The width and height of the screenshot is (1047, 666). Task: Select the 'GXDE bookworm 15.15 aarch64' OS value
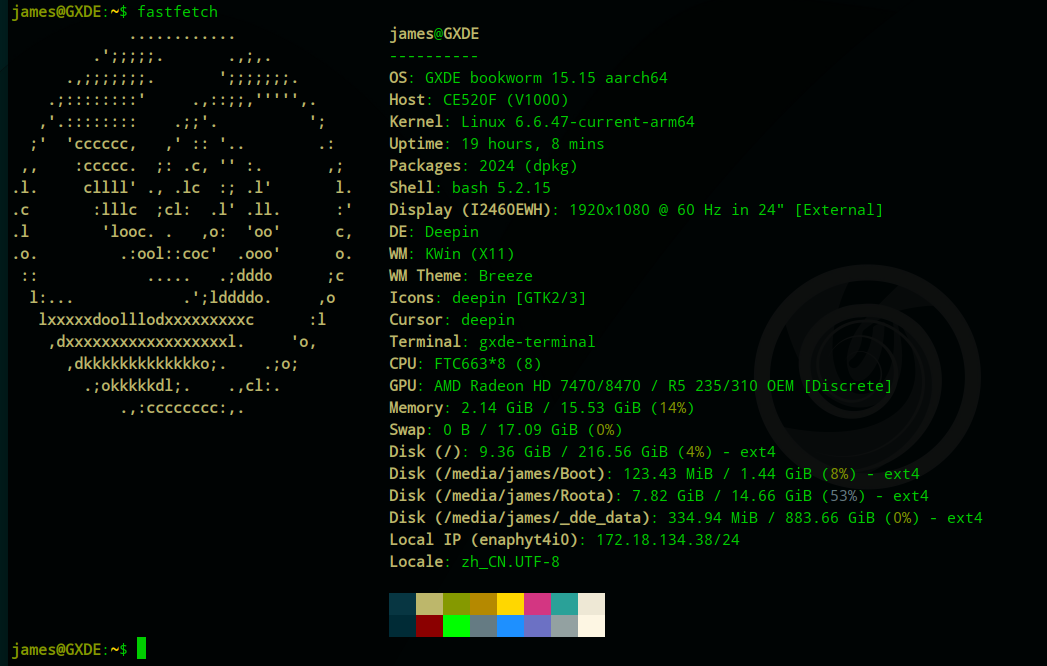546,78
